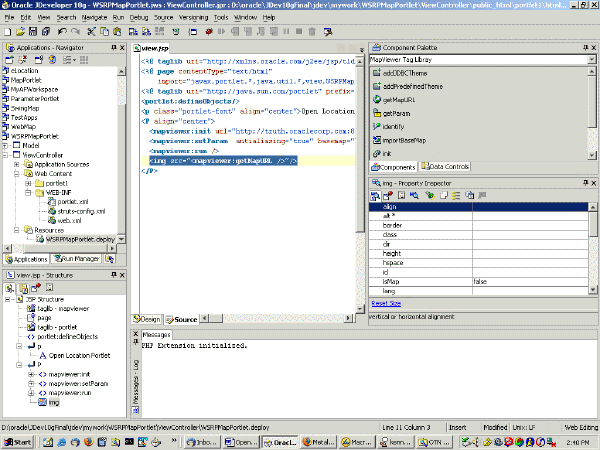Close the Applications Navigator panel

[122, 47]
